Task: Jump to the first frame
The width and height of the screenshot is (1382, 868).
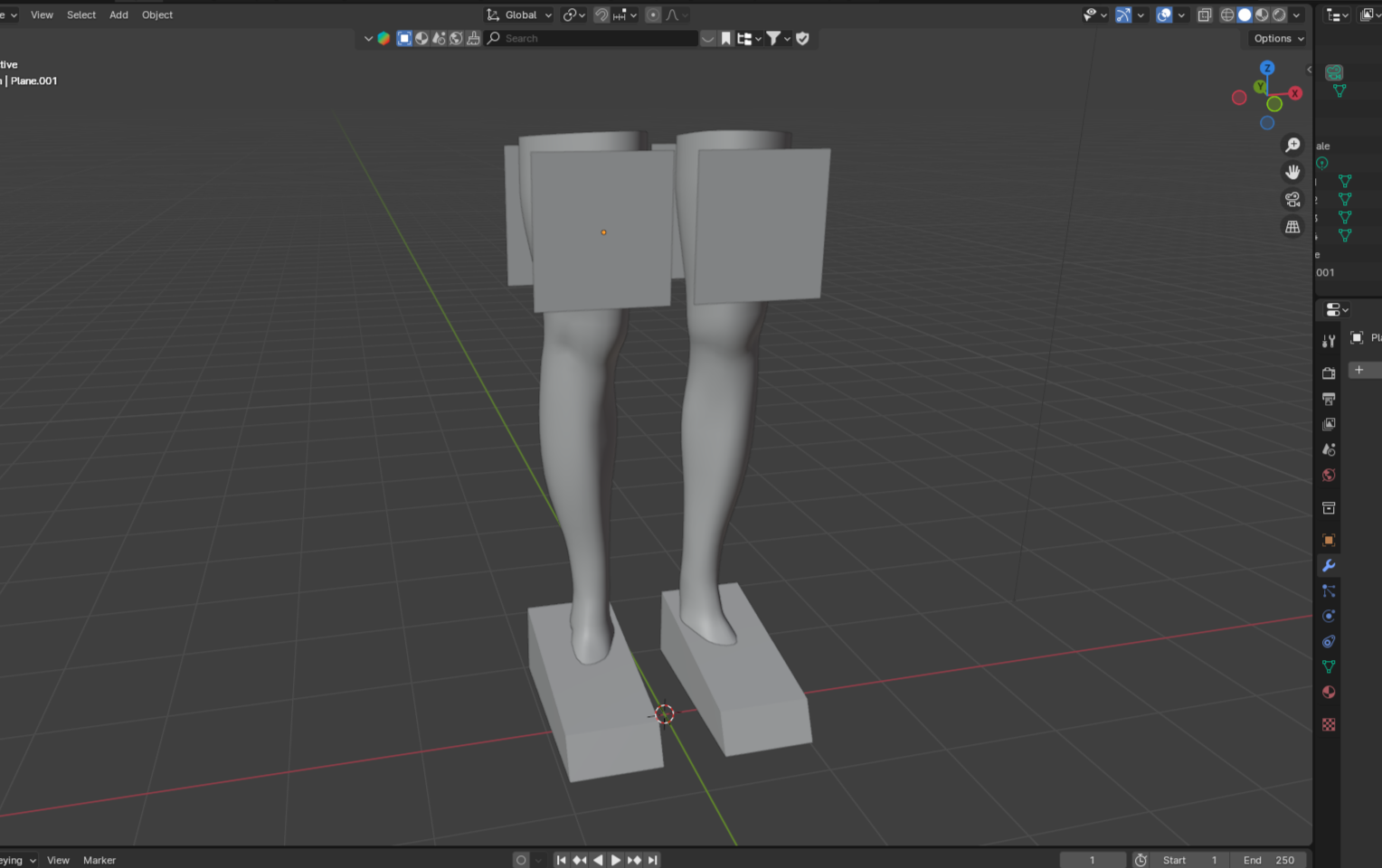Action: pyautogui.click(x=561, y=860)
